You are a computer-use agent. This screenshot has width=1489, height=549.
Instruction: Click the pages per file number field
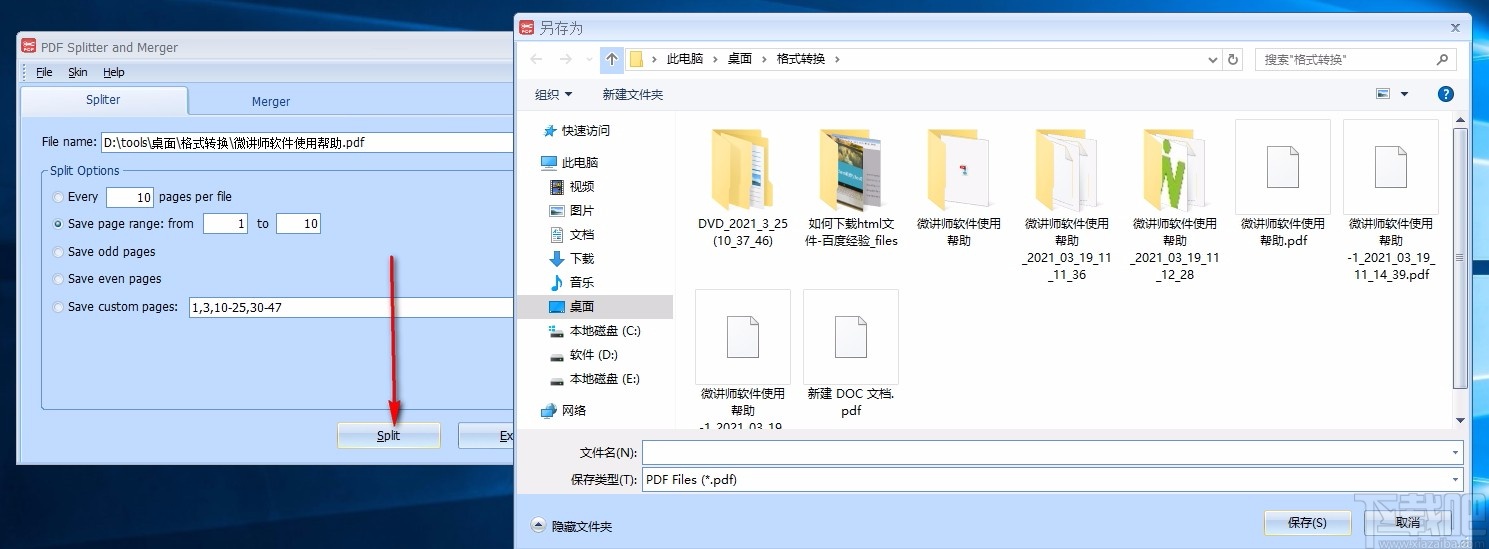pyautogui.click(x=129, y=197)
